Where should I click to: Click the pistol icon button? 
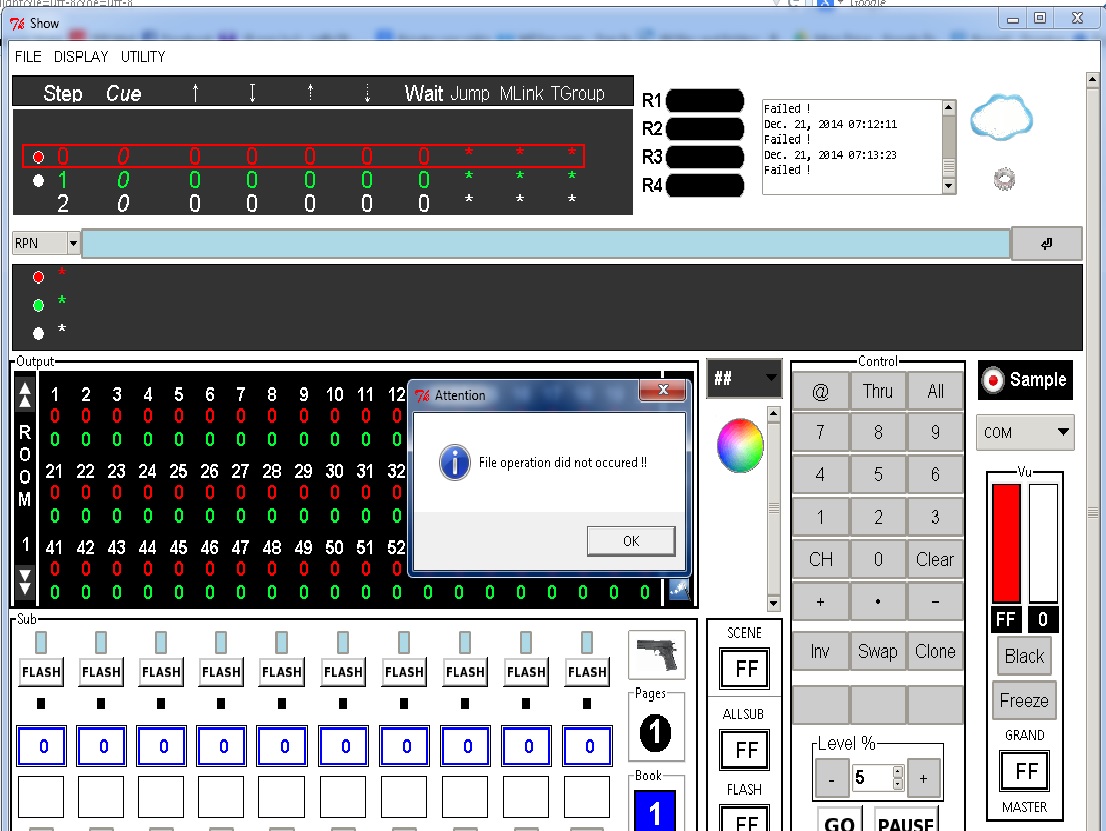(657, 655)
